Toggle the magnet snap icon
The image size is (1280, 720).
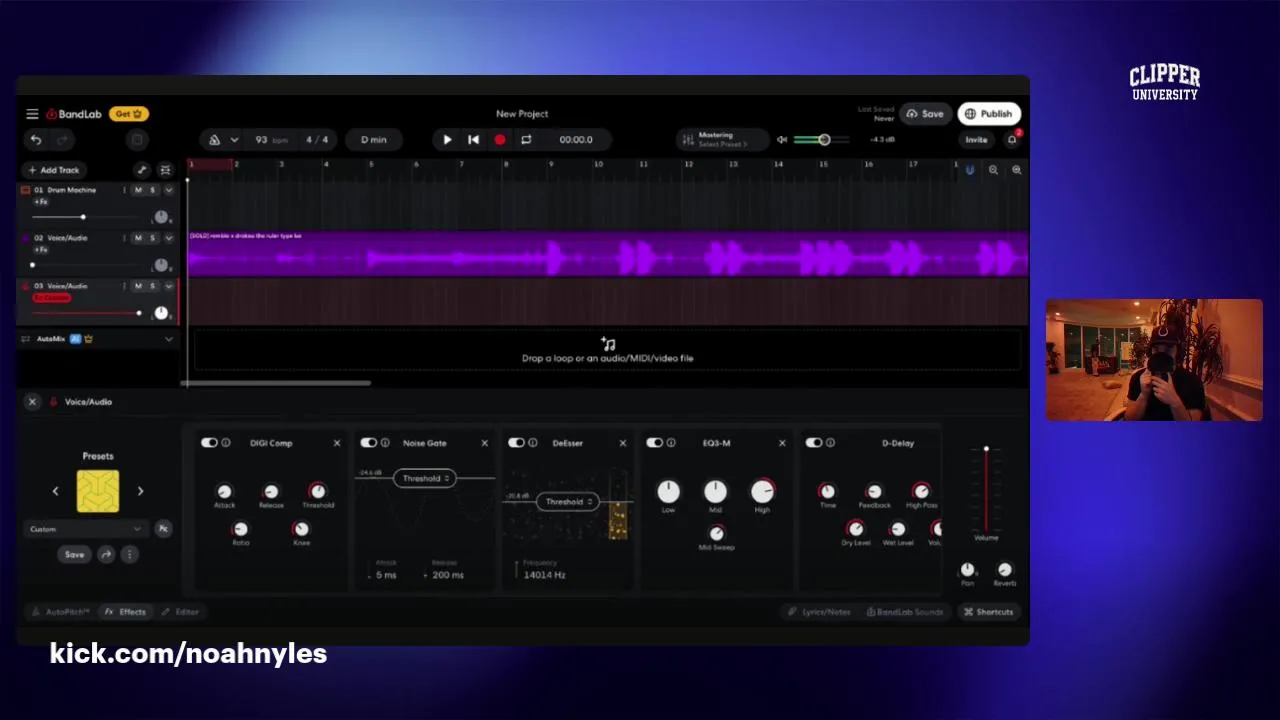click(969, 170)
